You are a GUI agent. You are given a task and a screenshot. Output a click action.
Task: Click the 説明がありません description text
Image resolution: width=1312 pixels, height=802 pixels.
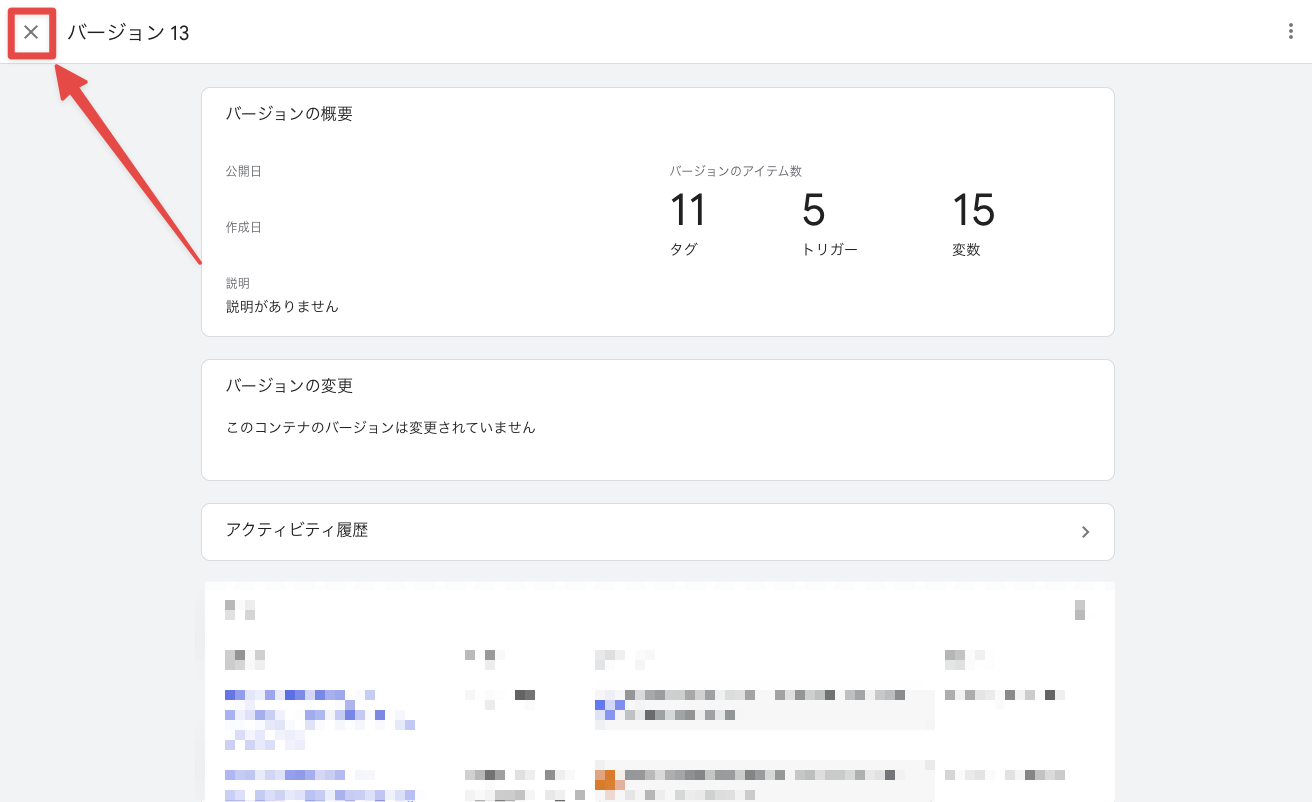point(282,307)
